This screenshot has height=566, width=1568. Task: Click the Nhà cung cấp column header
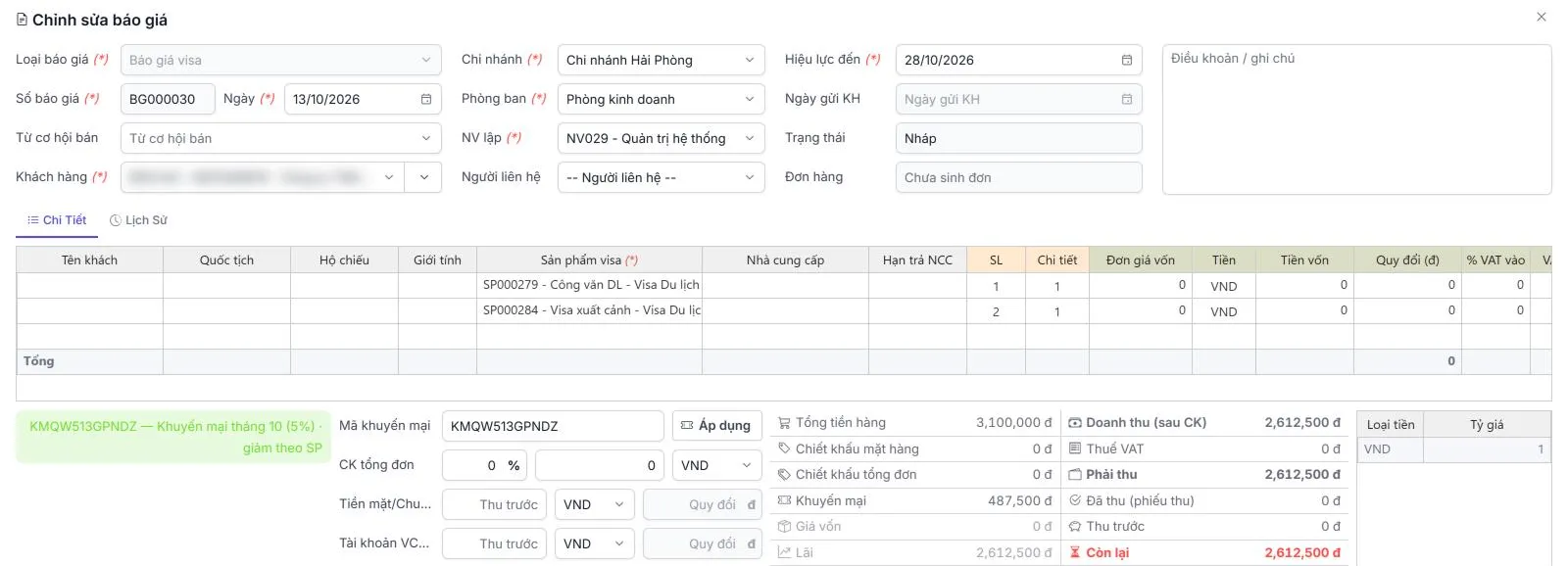coord(785,259)
